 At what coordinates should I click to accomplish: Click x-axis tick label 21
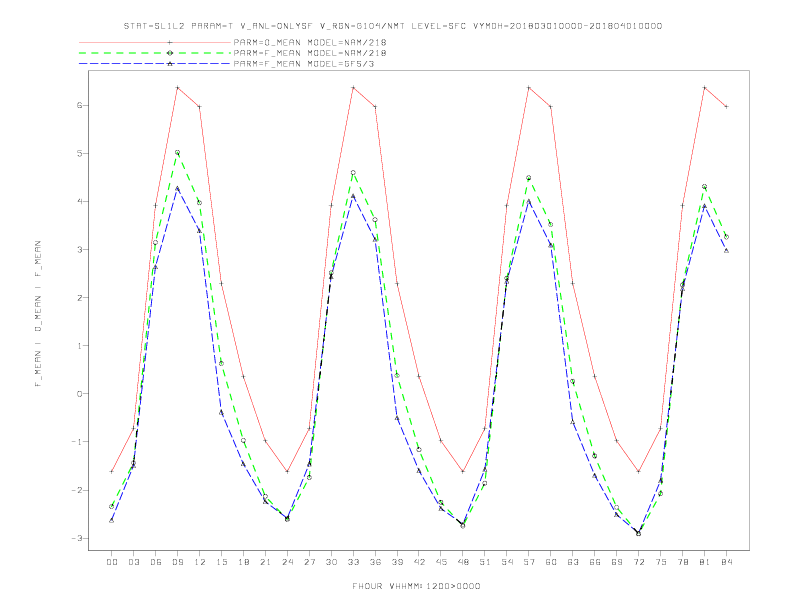[x=265, y=562]
